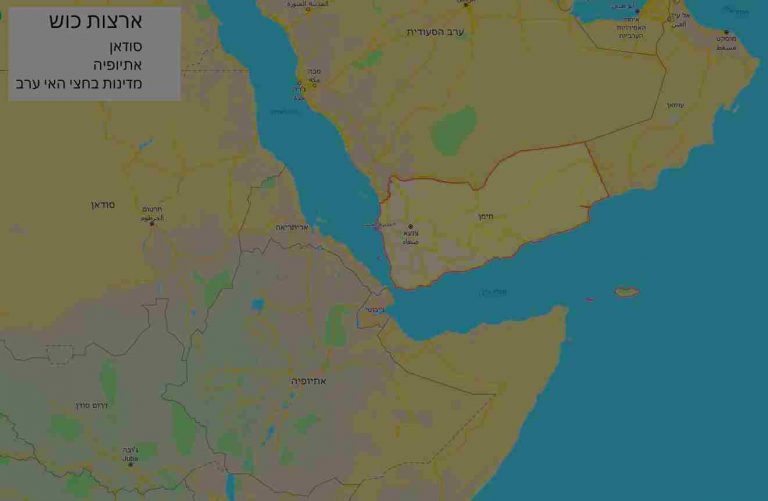Click Socotra island in the sea
Image resolution: width=768 pixels, height=501 pixels.
627,292
